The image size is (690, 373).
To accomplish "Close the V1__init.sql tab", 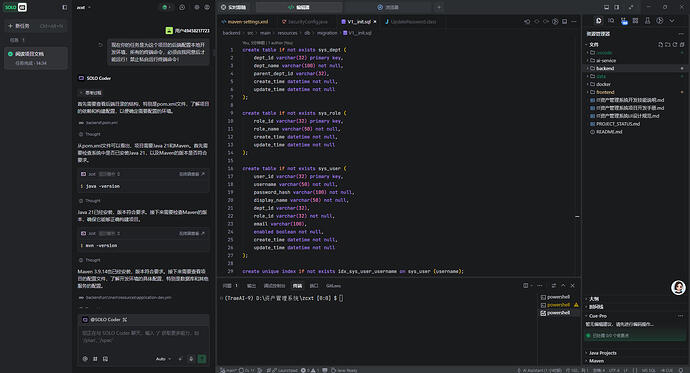I will (x=375, y=22).
